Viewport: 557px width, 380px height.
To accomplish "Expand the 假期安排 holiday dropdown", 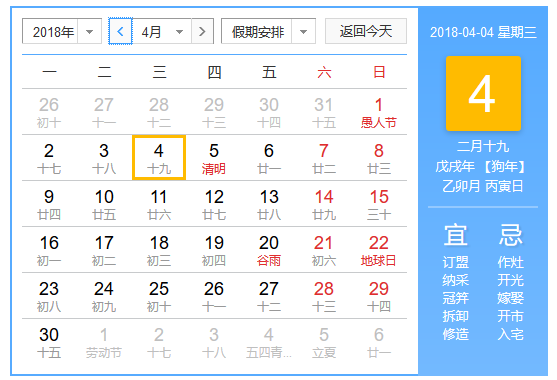I will coord(268,32).
